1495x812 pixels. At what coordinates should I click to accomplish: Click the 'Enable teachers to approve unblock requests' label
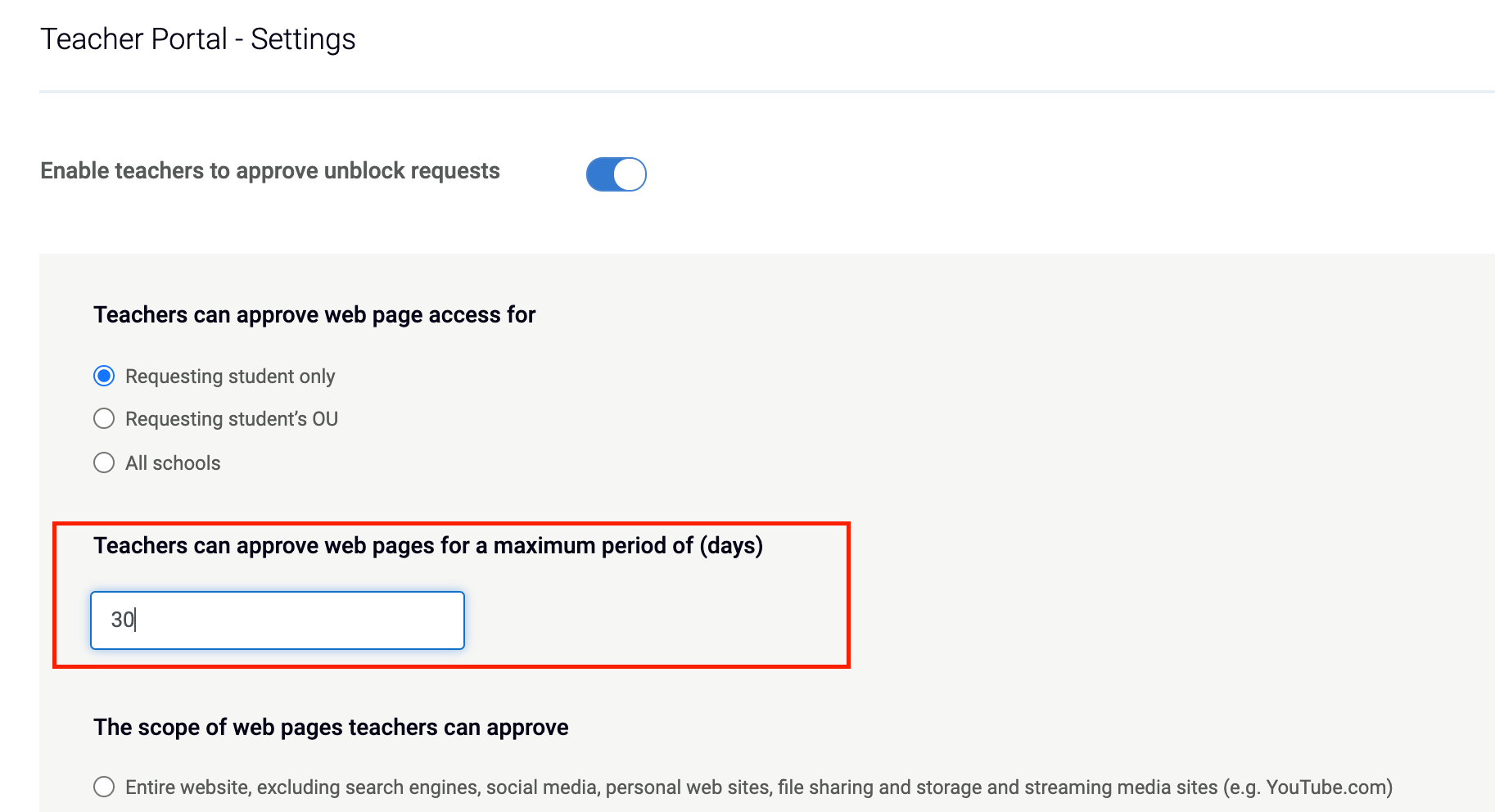coord(270,170)
